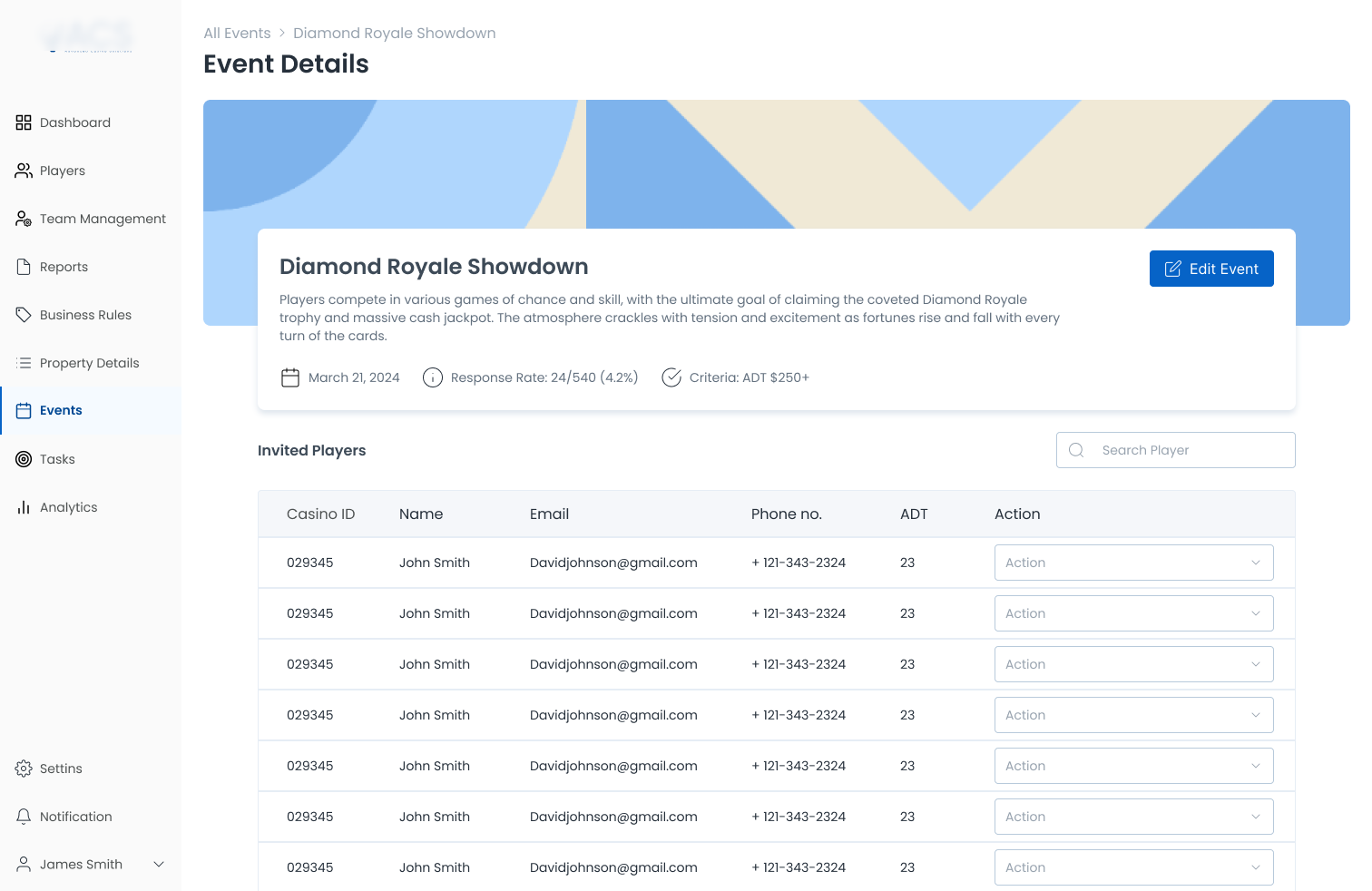1372x891 pixels.
Task: Click the Response Rate: 24/540 (4.2%) text
Action: click(x=544, y=377)
